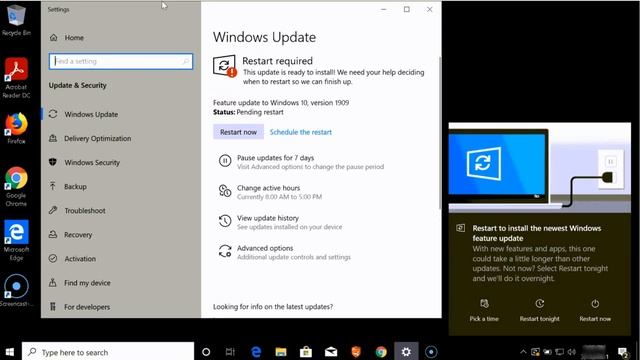
Task: Open Task View on taskbar
Action: coord(230,352)
